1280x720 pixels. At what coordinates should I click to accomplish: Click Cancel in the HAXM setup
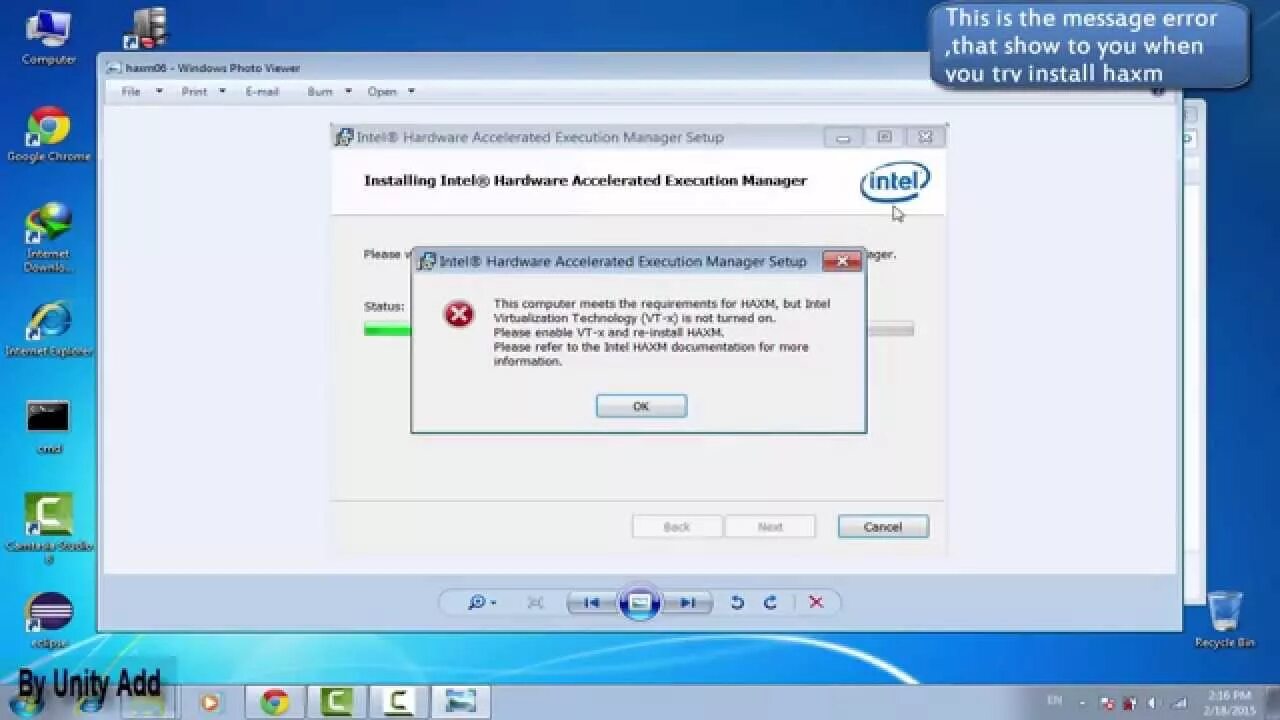click(x=883, y=526)
